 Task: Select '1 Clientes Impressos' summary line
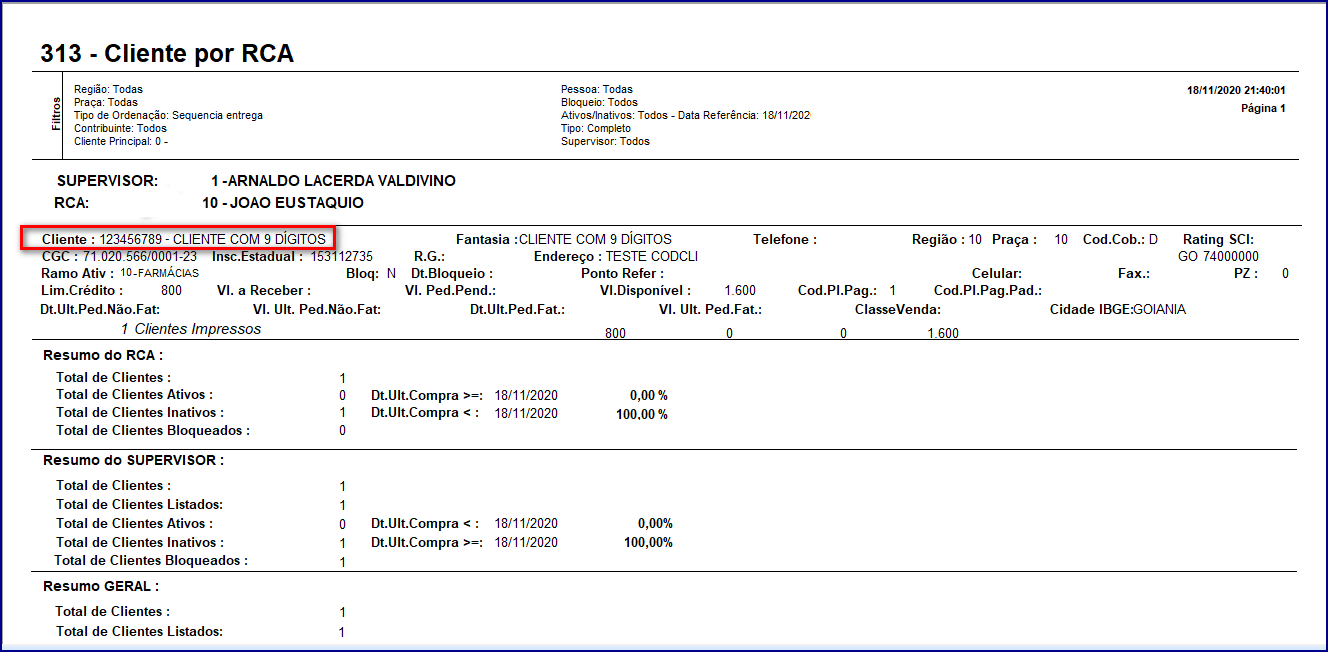tap(191, 329)
